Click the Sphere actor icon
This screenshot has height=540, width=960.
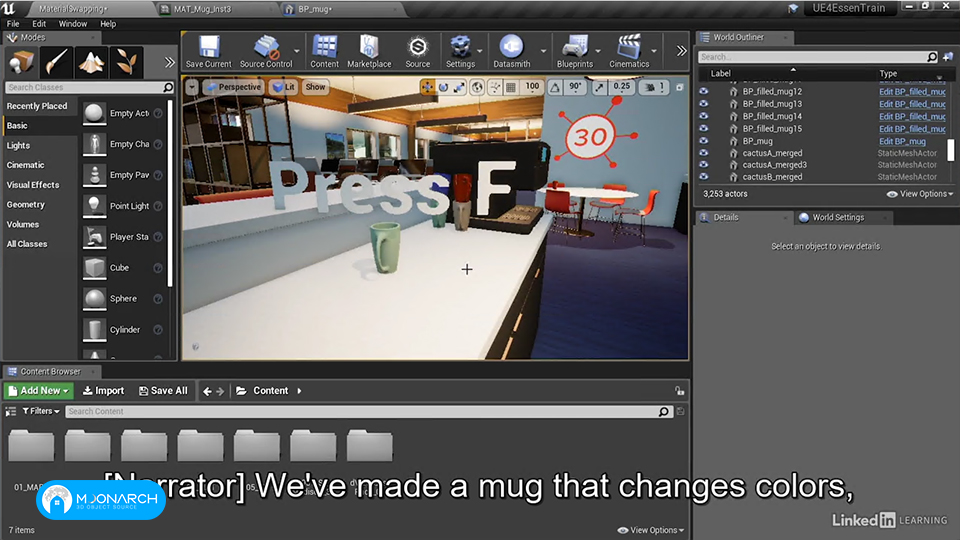[x=94, y=299]
